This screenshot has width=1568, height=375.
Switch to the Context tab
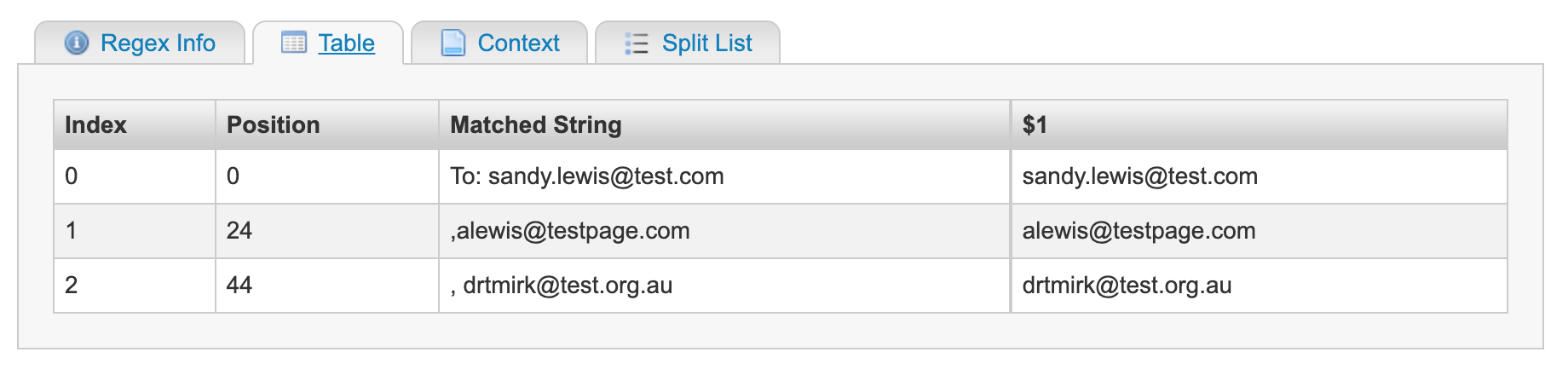499,43
